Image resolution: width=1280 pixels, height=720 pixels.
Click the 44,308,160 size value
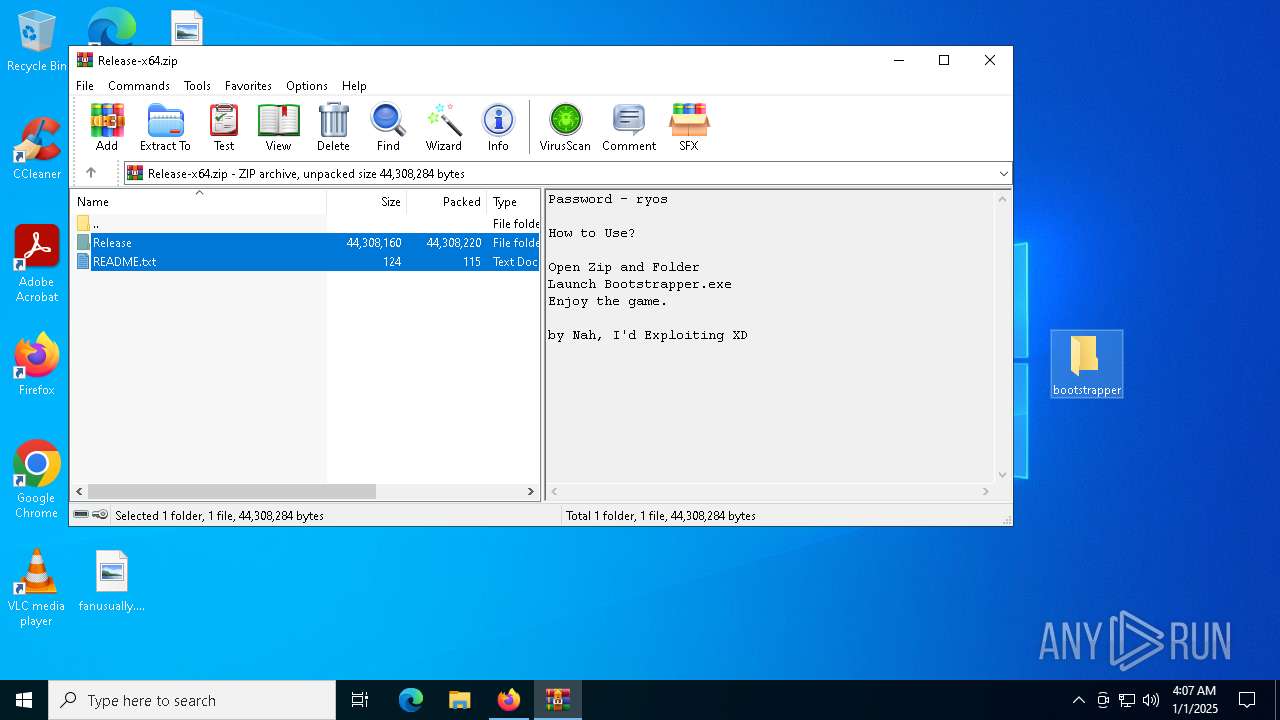(374, 243)
